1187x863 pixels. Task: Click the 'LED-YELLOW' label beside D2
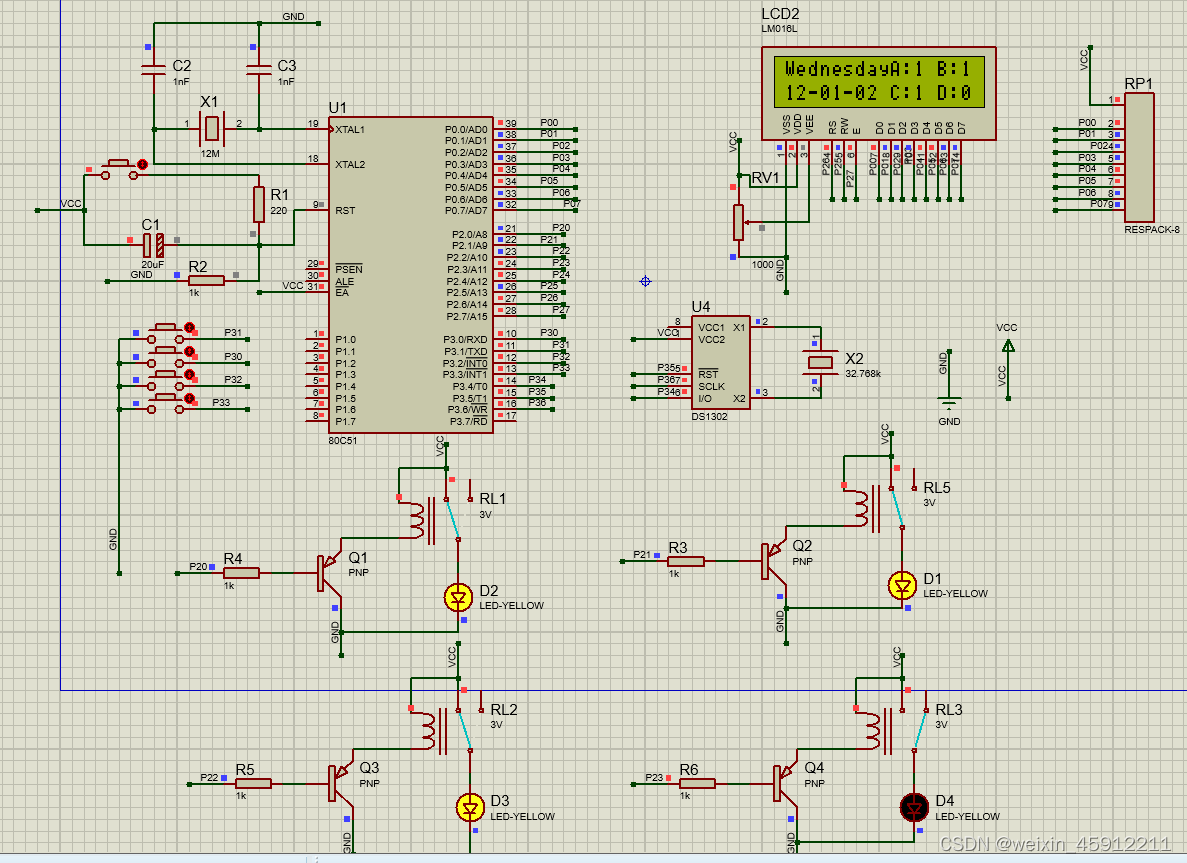512,606
